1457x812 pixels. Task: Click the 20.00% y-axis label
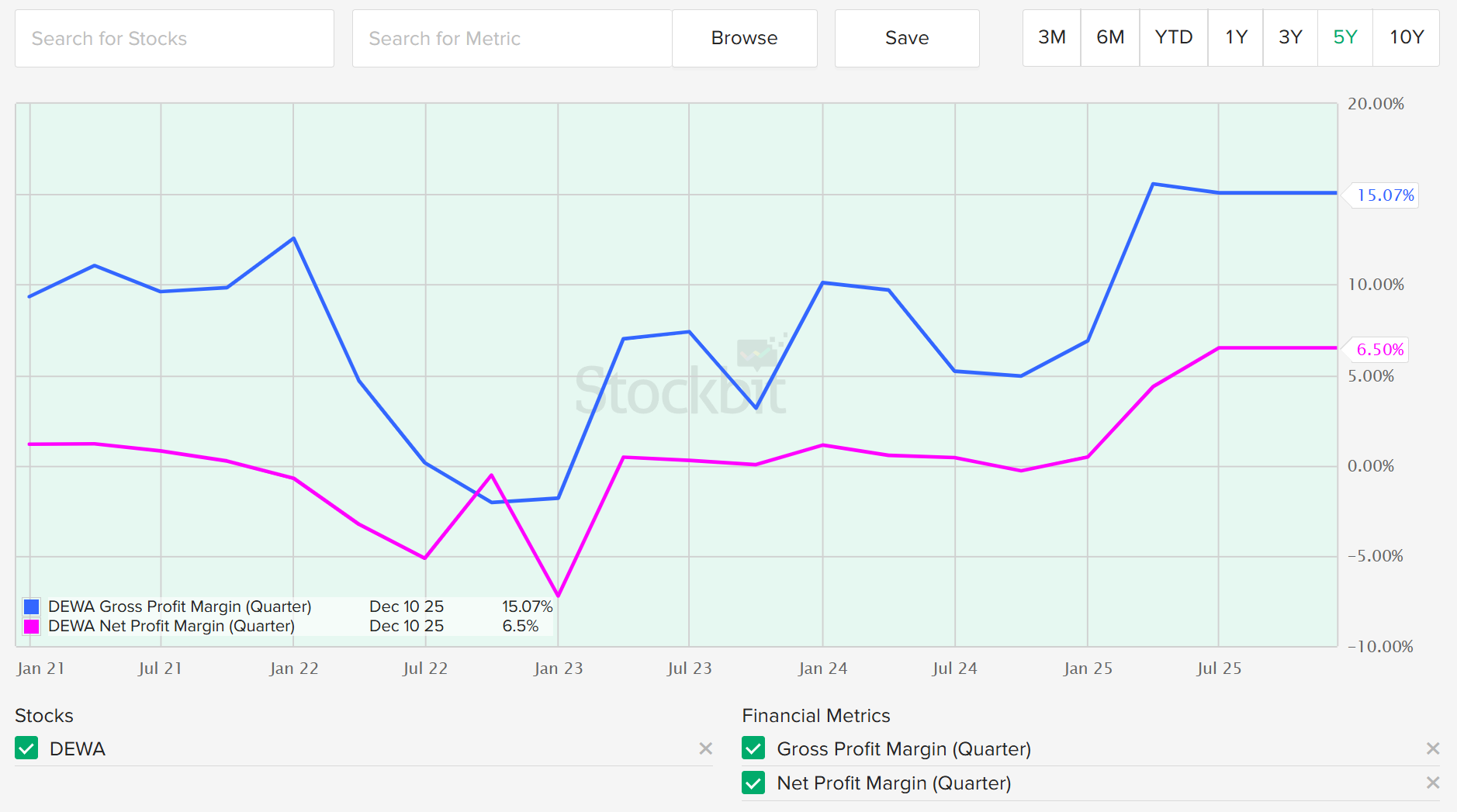(1376, 104)
